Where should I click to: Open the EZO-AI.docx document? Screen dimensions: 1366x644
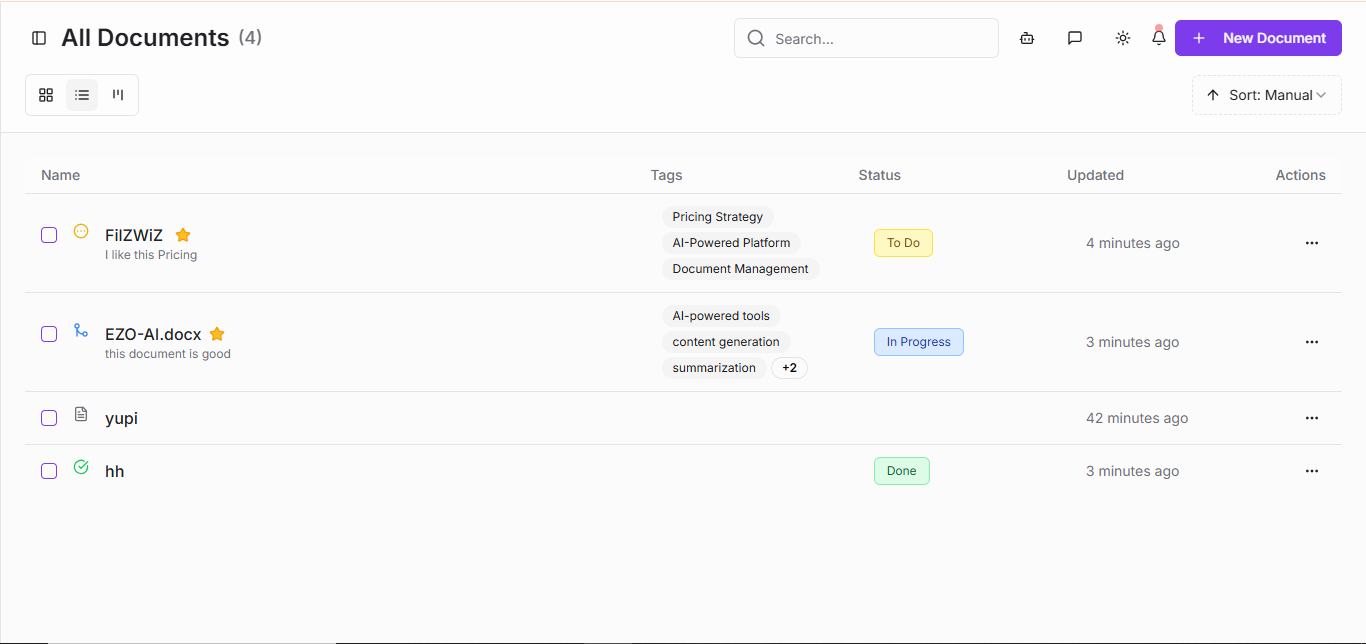pyautogui.click(x=153, y=334)
